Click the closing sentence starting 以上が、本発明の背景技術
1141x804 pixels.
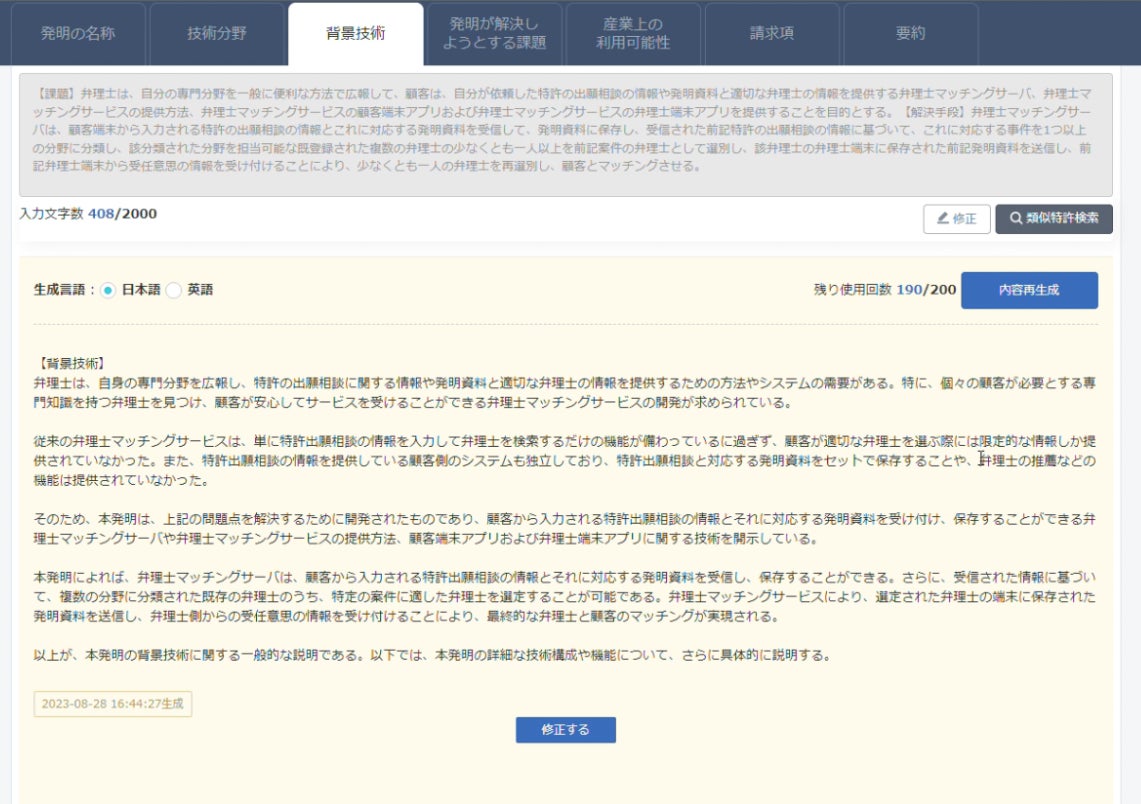(x=433, y=656)
